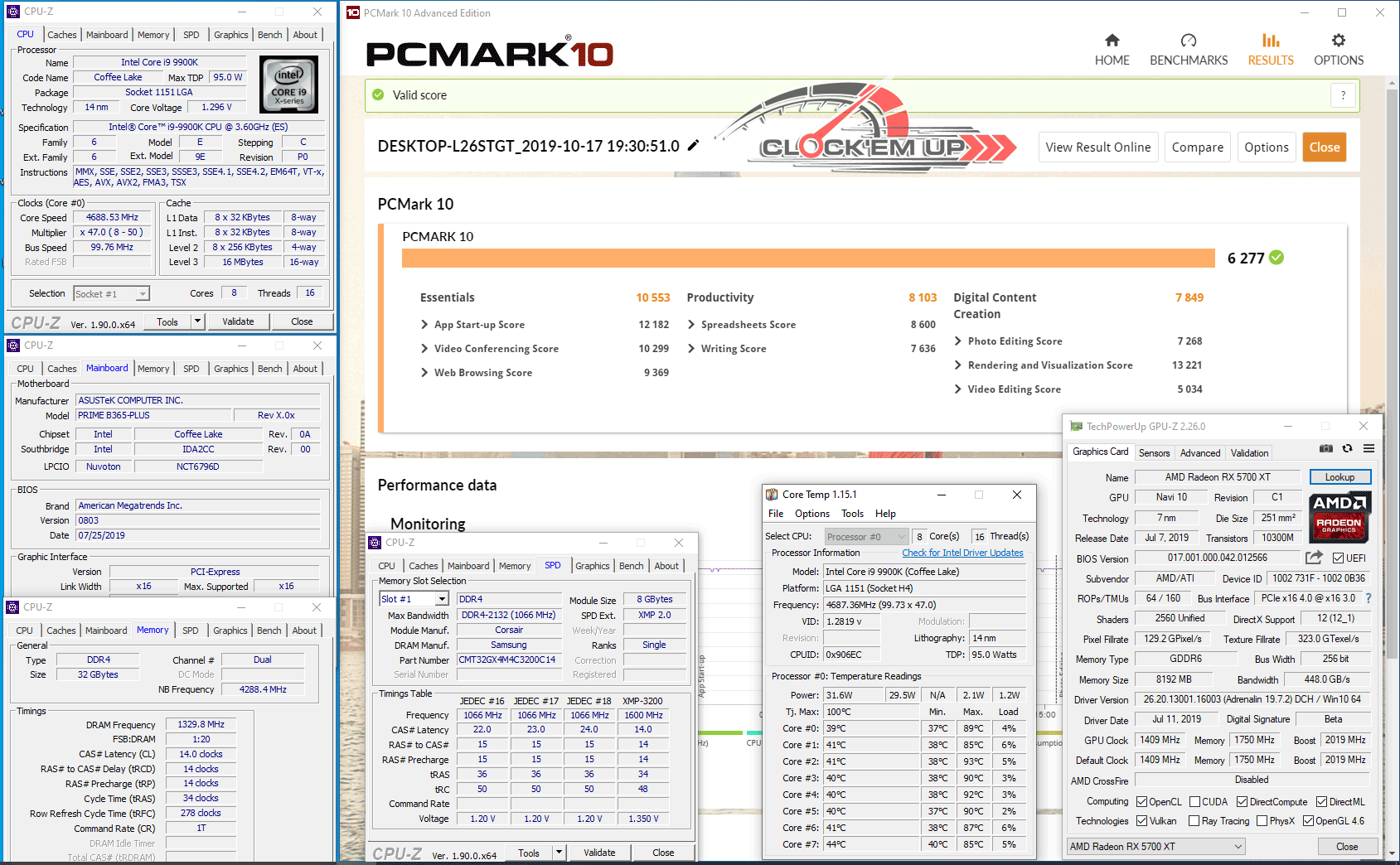1400x865 pixels.
Task: Open the GPU-Z hamburger menu
Action: click(1369, 448)
